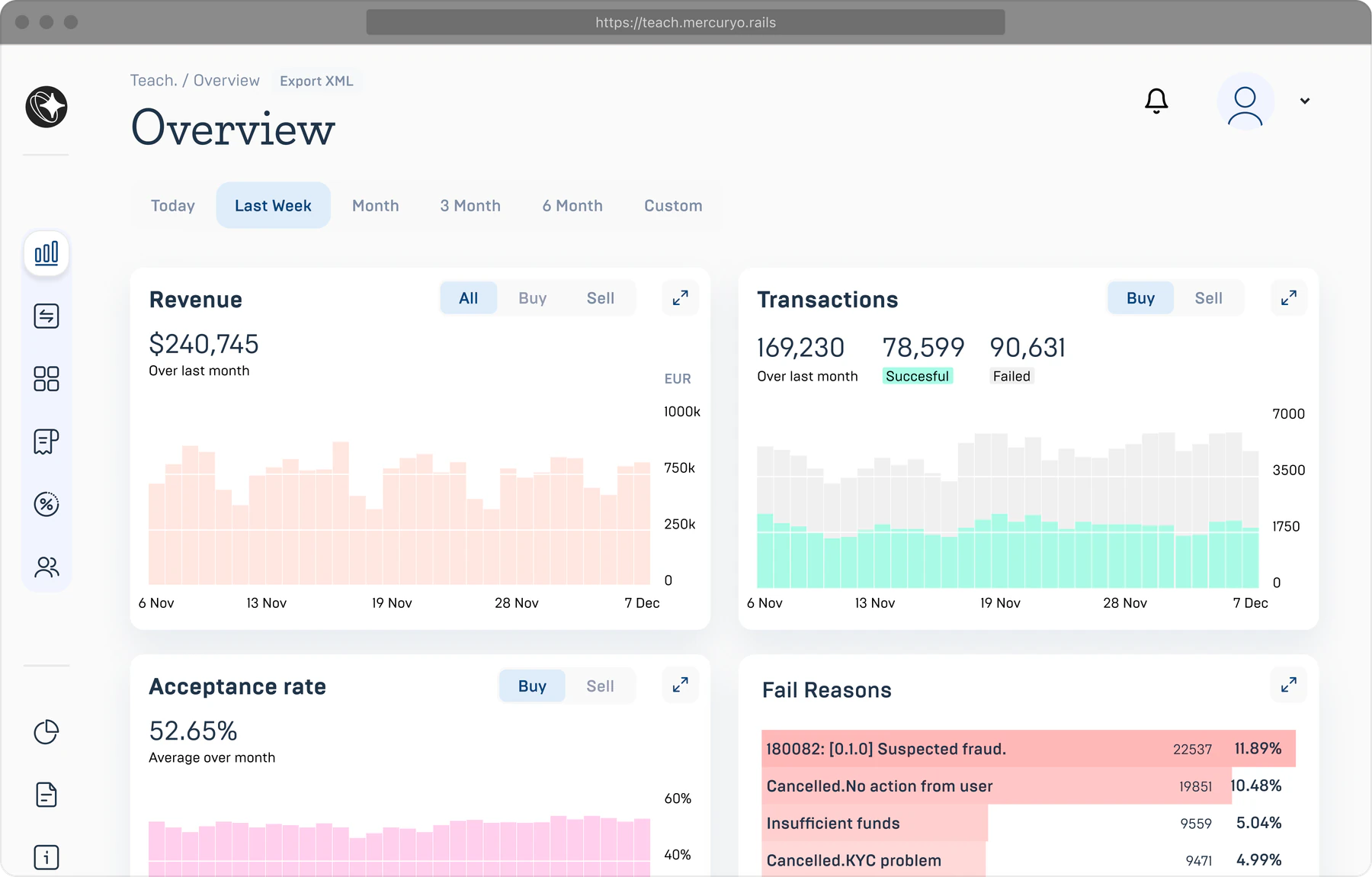
Task: Expand the Fail Reasons panel
Action: pyautogui.click(x=1288, y=685)
